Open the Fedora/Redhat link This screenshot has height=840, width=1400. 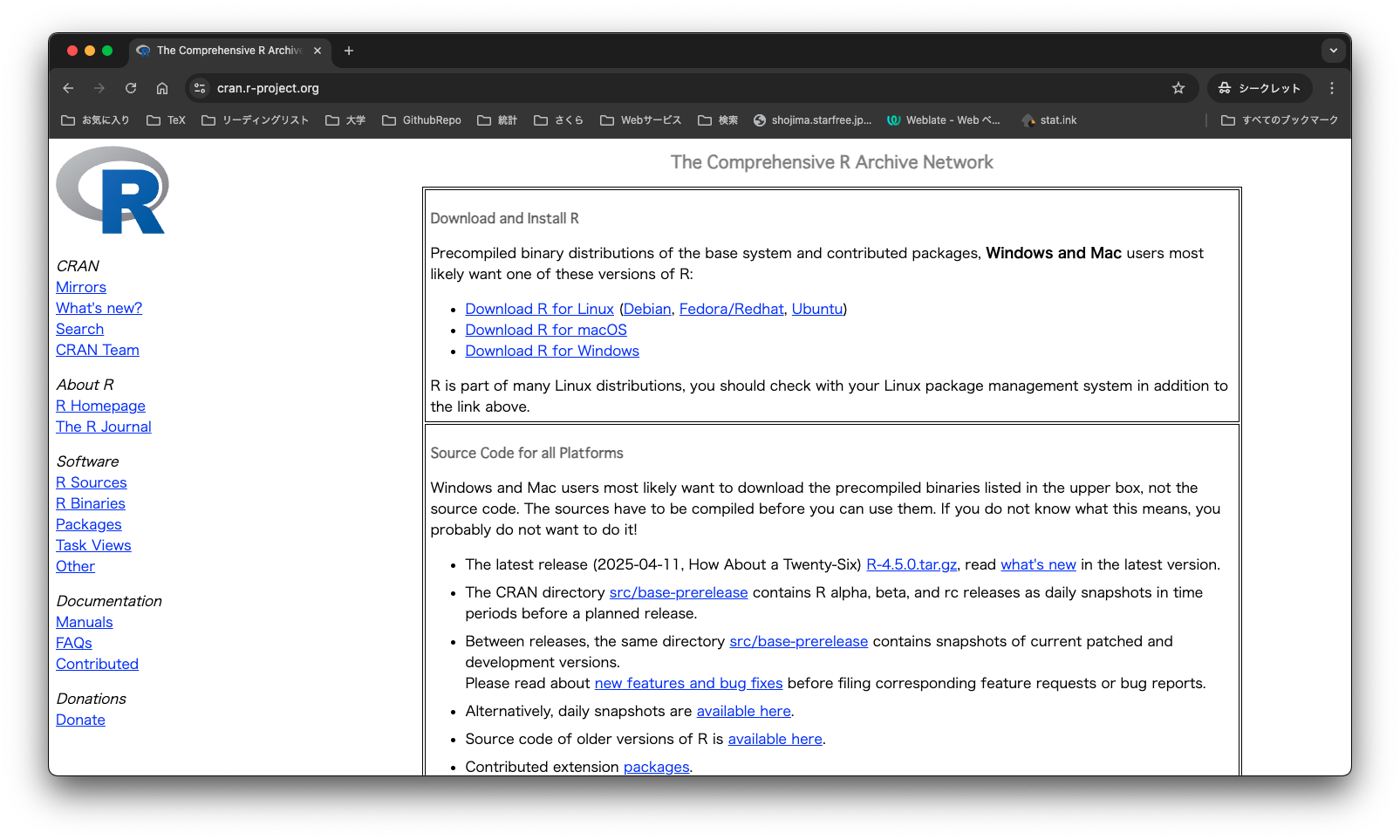click(731, 309)
